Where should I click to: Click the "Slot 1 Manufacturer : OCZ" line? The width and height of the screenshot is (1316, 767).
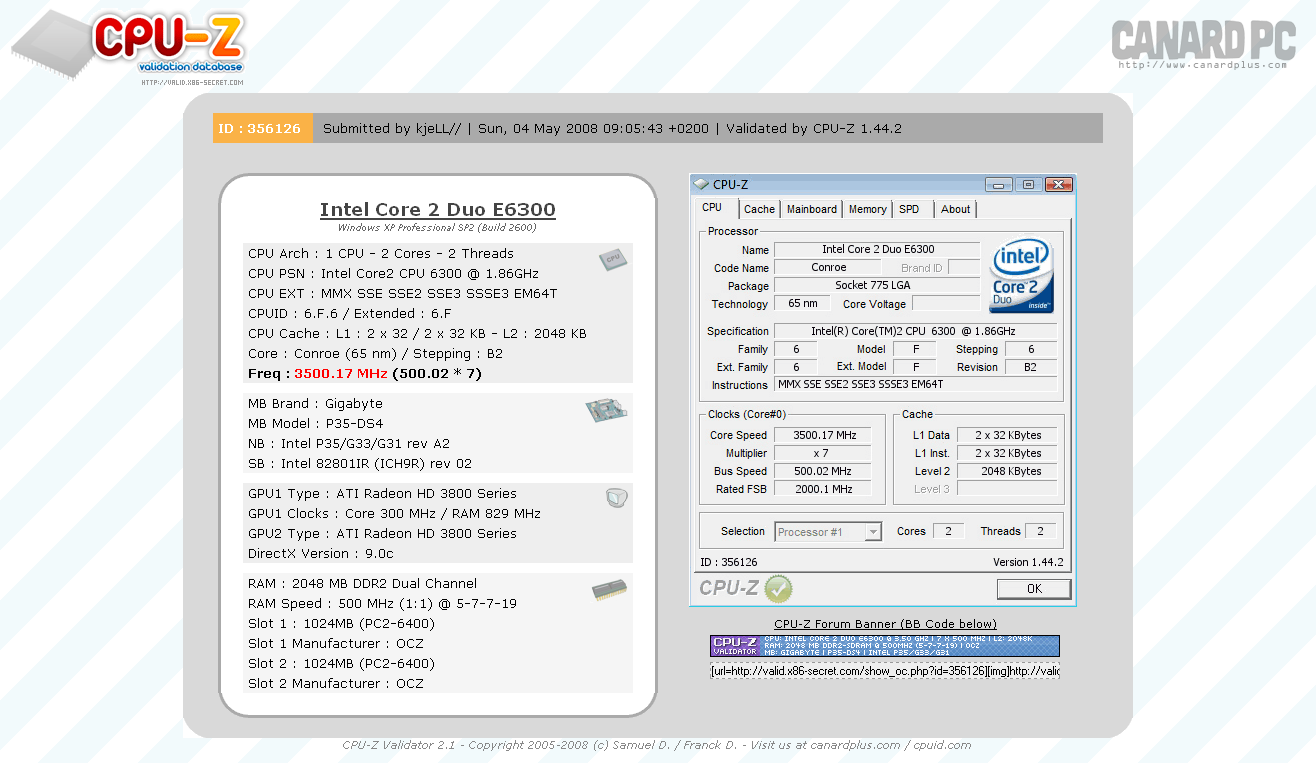336,644
